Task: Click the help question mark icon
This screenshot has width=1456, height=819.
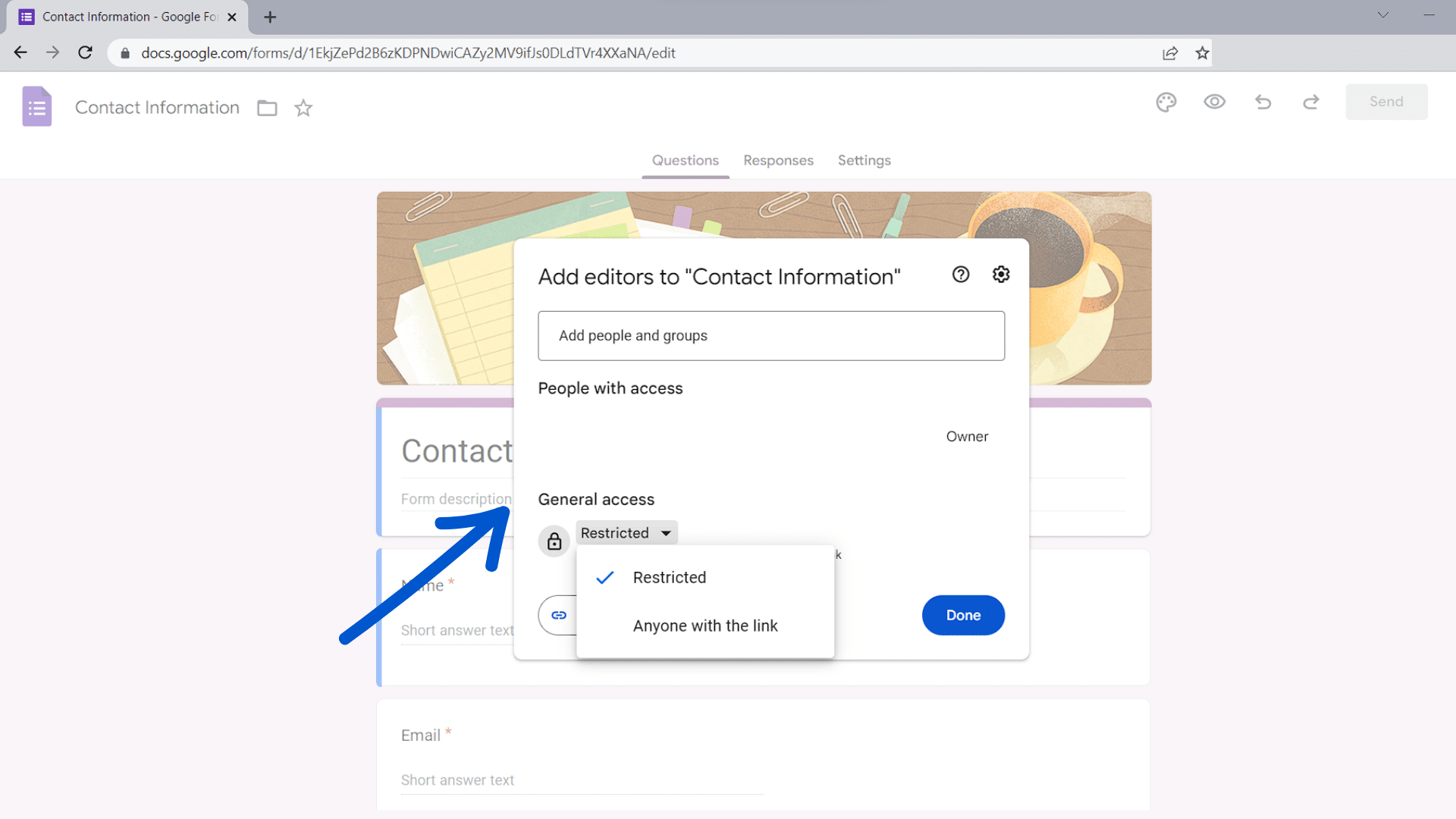Action: click(x=960, y=274)
